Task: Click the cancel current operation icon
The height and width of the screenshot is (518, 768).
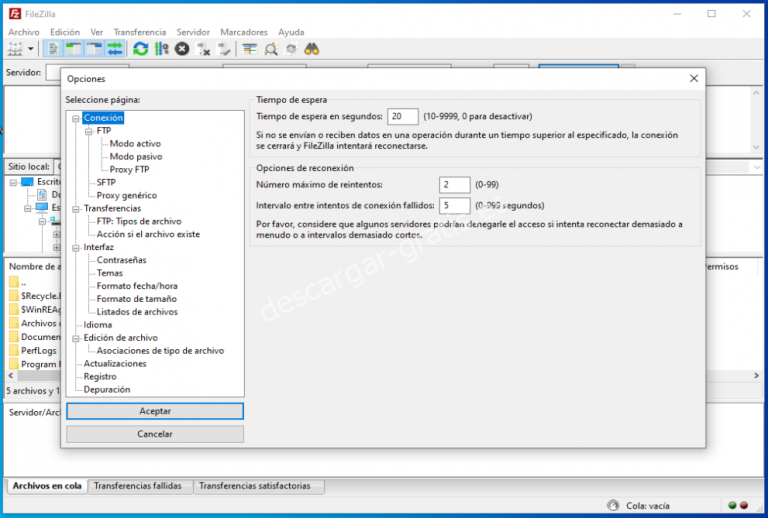Action: click(x=182, y=49)
